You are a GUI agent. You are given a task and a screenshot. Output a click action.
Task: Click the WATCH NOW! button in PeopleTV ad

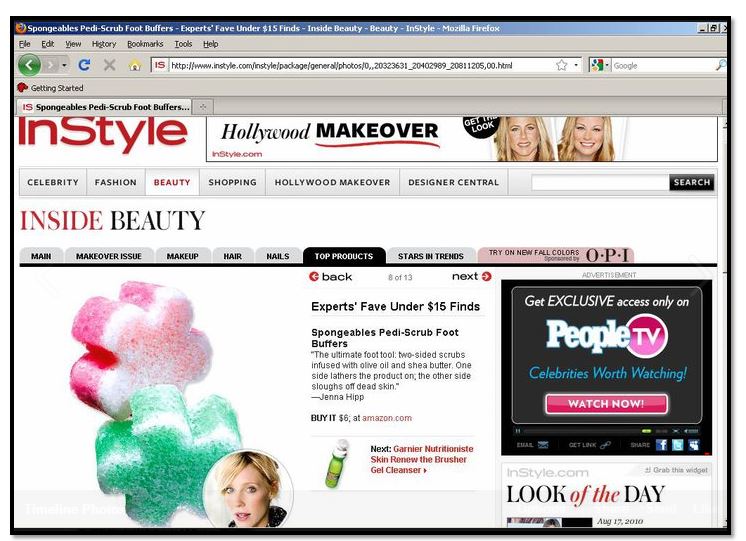pos(607,403)
